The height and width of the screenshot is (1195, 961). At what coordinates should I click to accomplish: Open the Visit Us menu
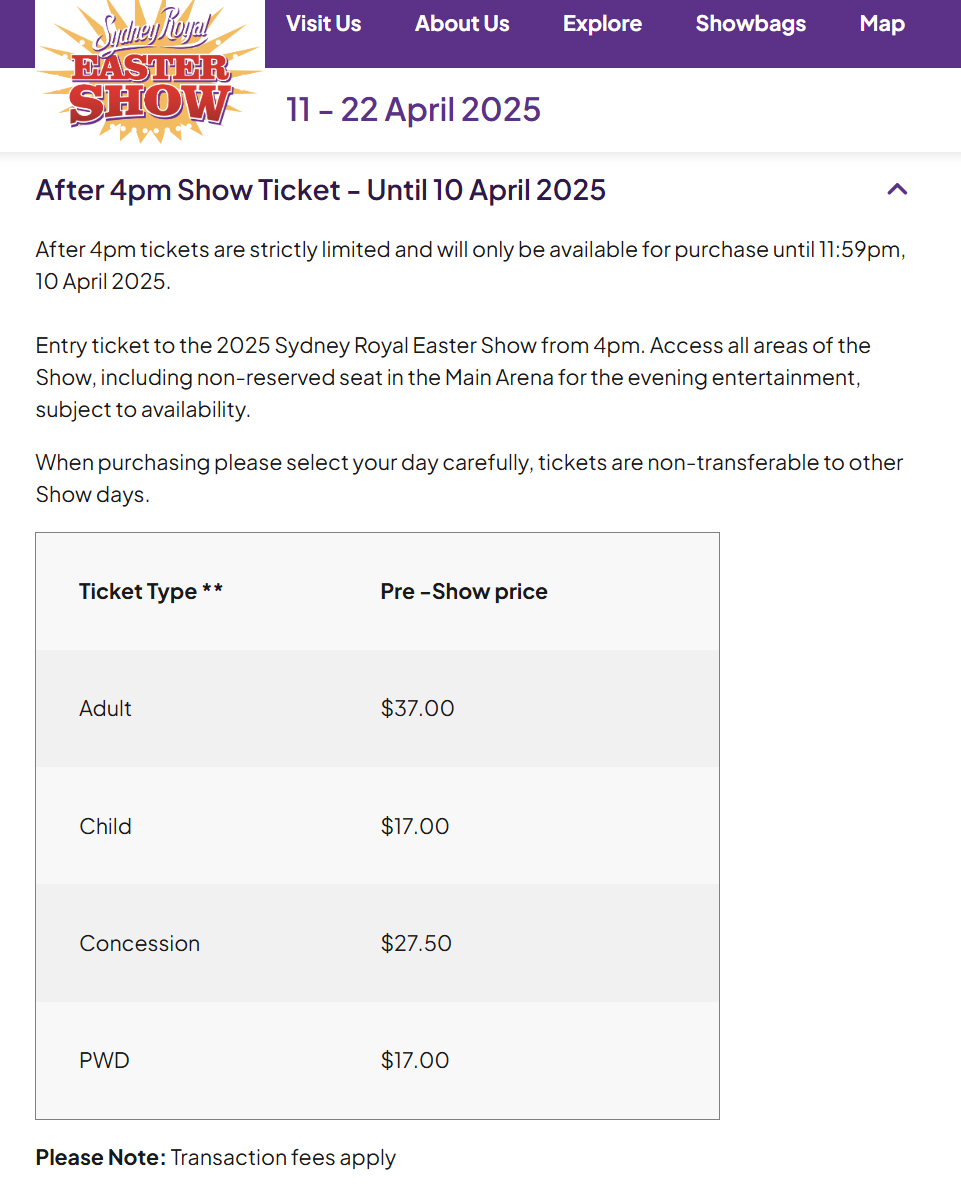(x=323, y=24)
